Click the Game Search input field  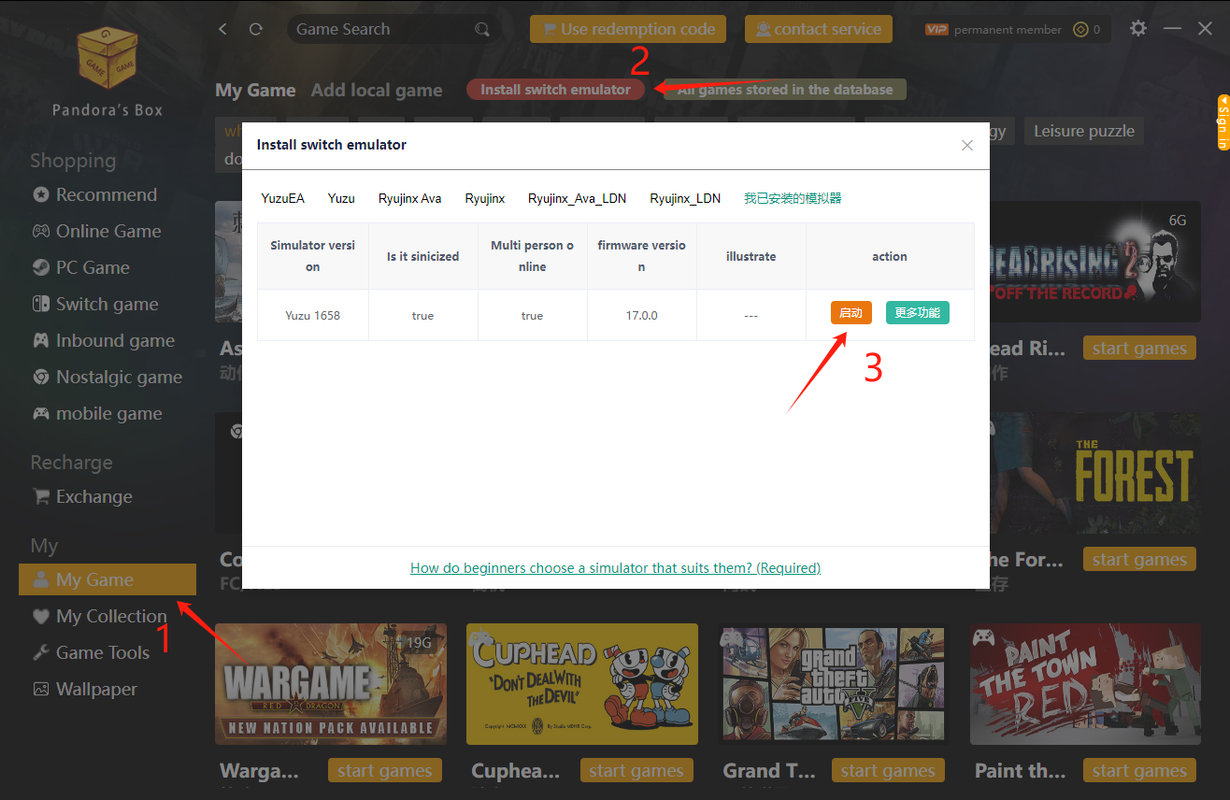pyautogui.click(x=392, y=29)
